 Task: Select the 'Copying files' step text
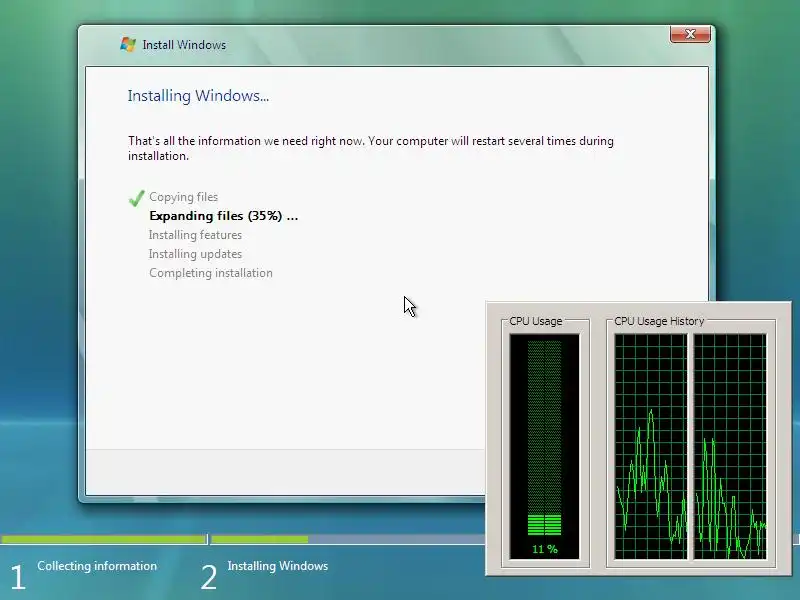183,197
